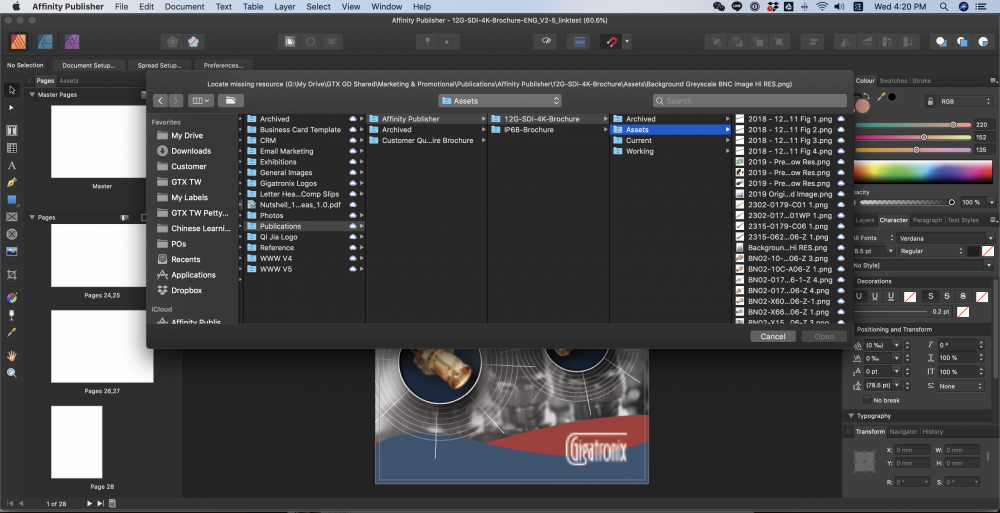Select the View hand tool
The image size is (1000, 513).
click(x=12, y=355)
